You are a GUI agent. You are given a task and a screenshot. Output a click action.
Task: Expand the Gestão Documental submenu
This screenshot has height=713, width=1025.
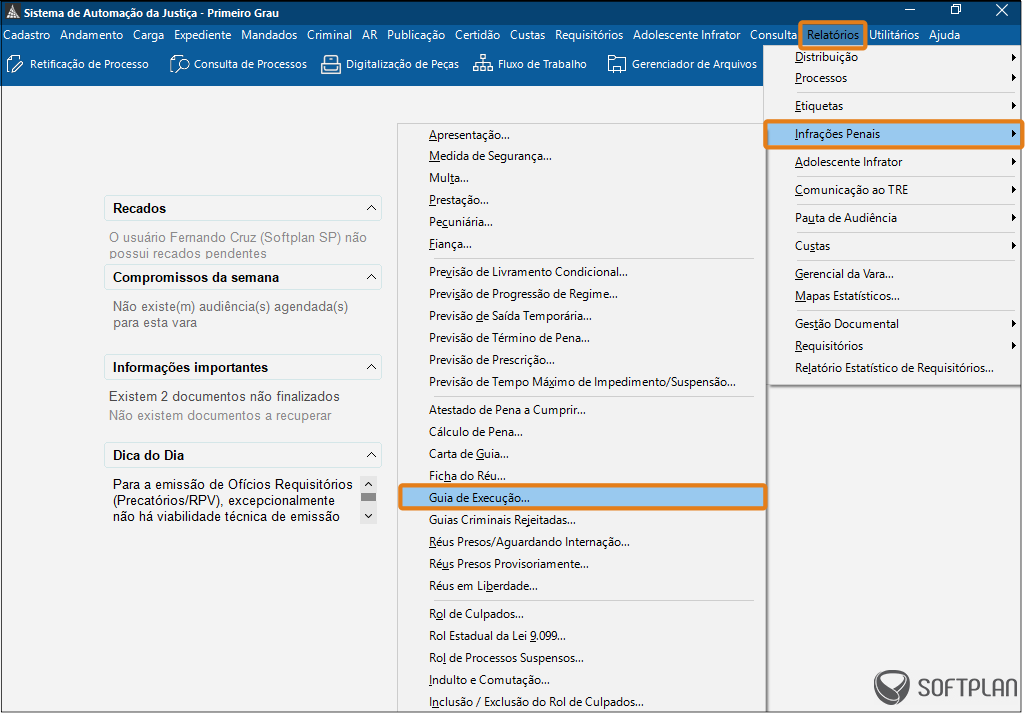click(1014, 323)
